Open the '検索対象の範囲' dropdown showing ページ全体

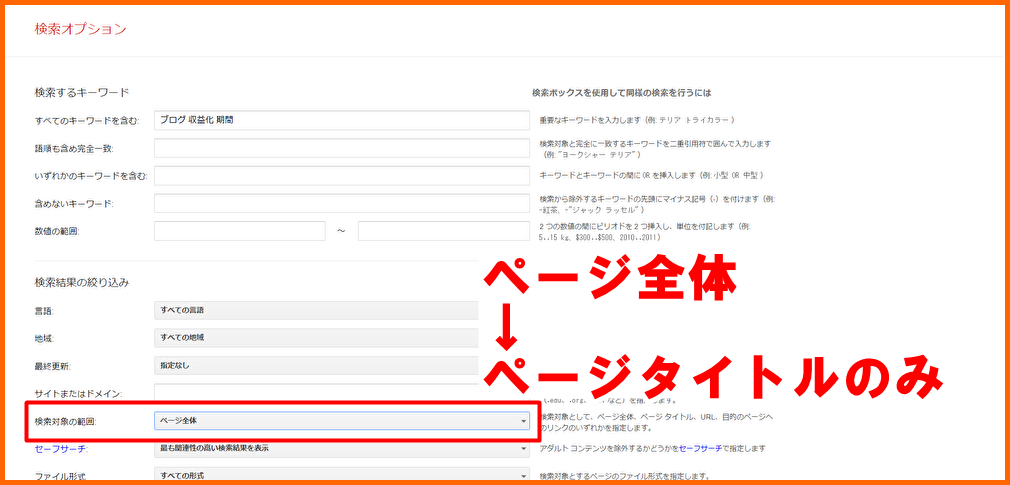(x=341, y=421)
